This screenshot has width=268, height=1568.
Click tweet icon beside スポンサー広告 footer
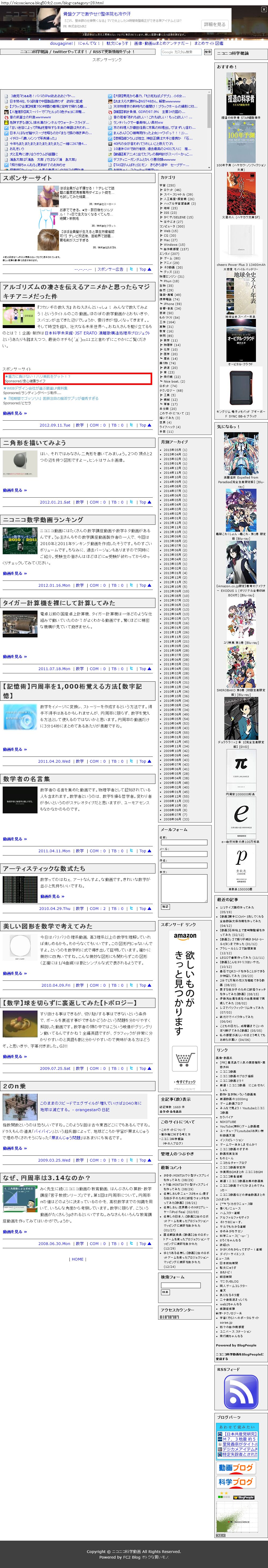coord(131,269)
